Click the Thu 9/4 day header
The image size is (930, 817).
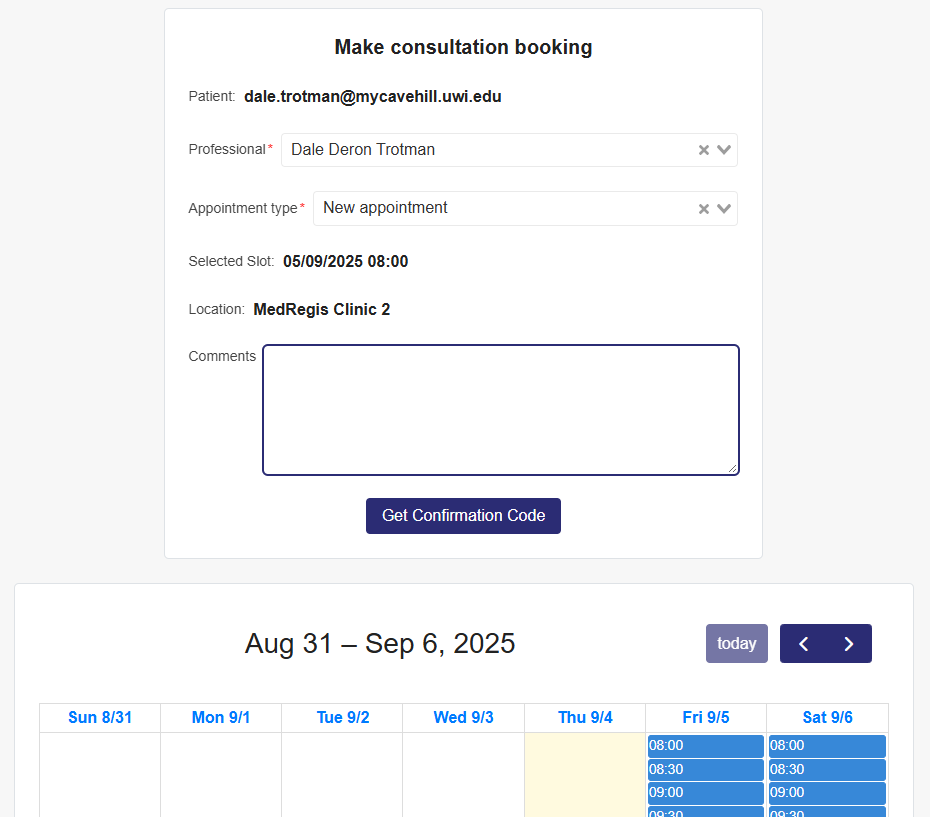(585, 718)
